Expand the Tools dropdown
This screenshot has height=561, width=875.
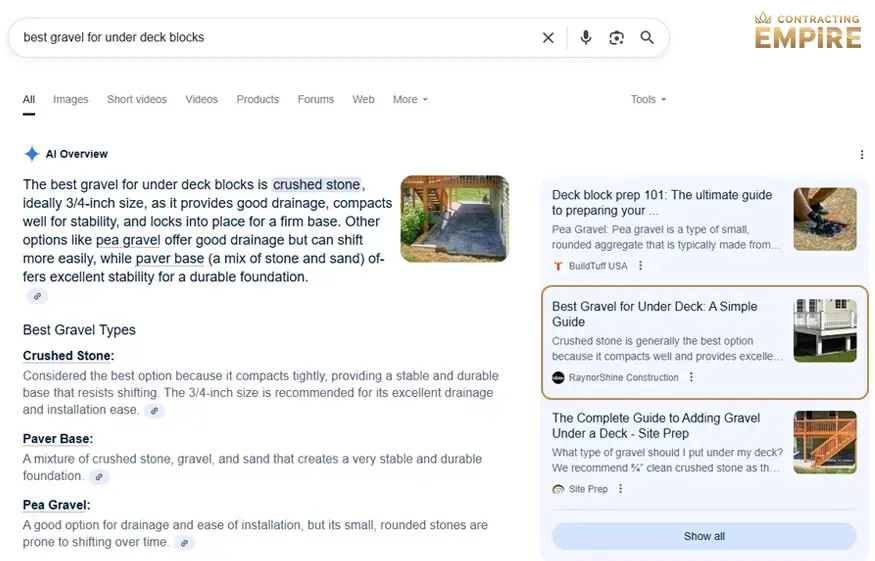point(648,99)
